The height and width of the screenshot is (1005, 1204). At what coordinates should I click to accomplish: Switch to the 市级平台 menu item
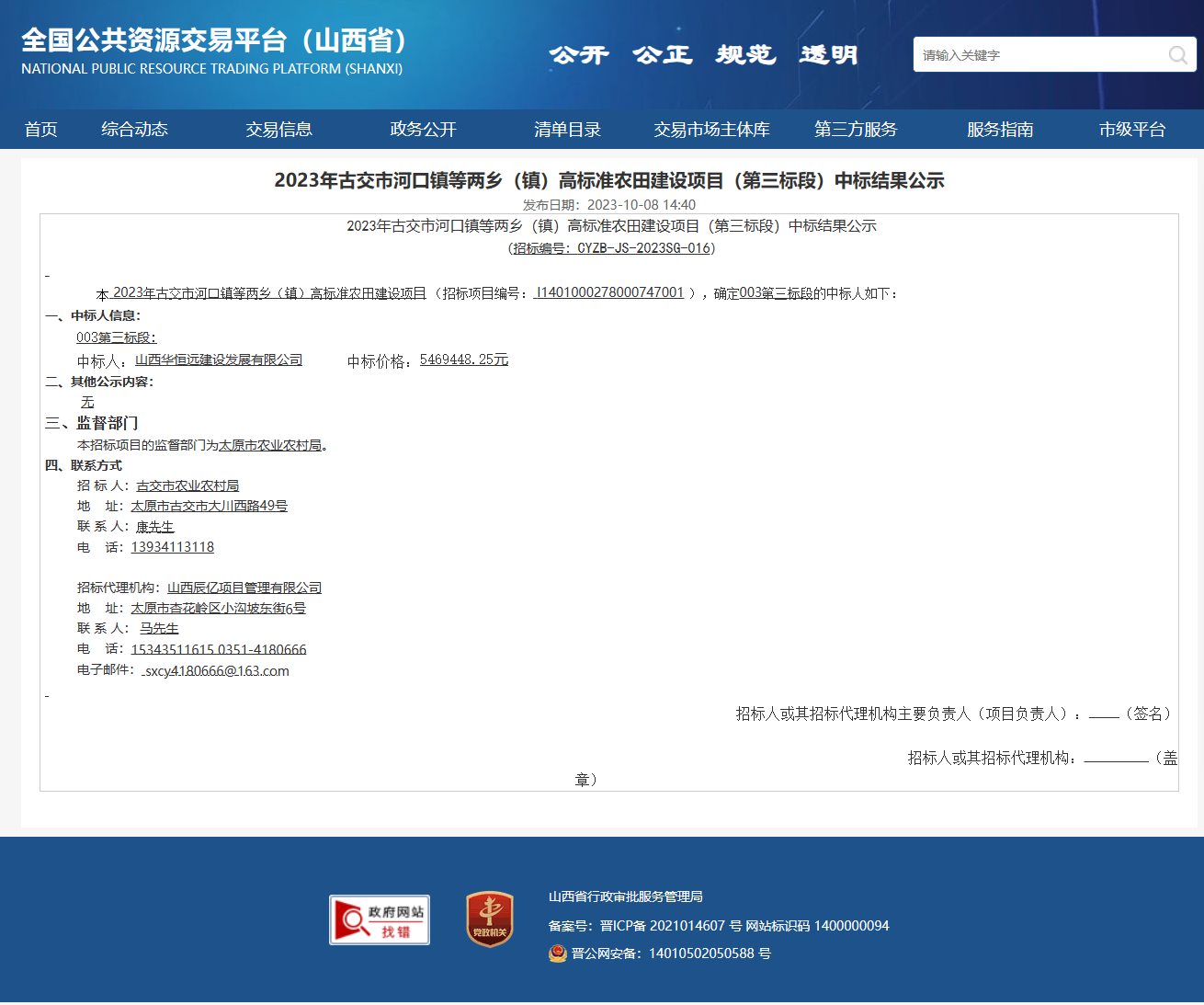click(x=1131, y=130)
